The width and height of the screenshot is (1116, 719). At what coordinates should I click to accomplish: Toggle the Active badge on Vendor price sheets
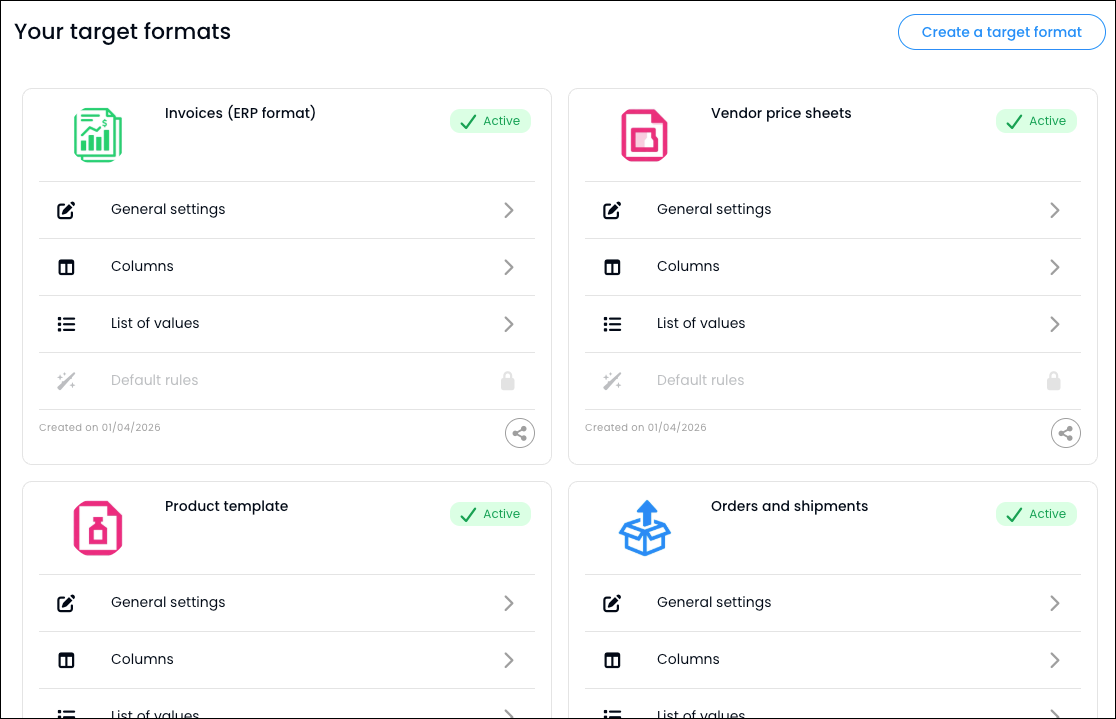click(x=1036, y=121)
